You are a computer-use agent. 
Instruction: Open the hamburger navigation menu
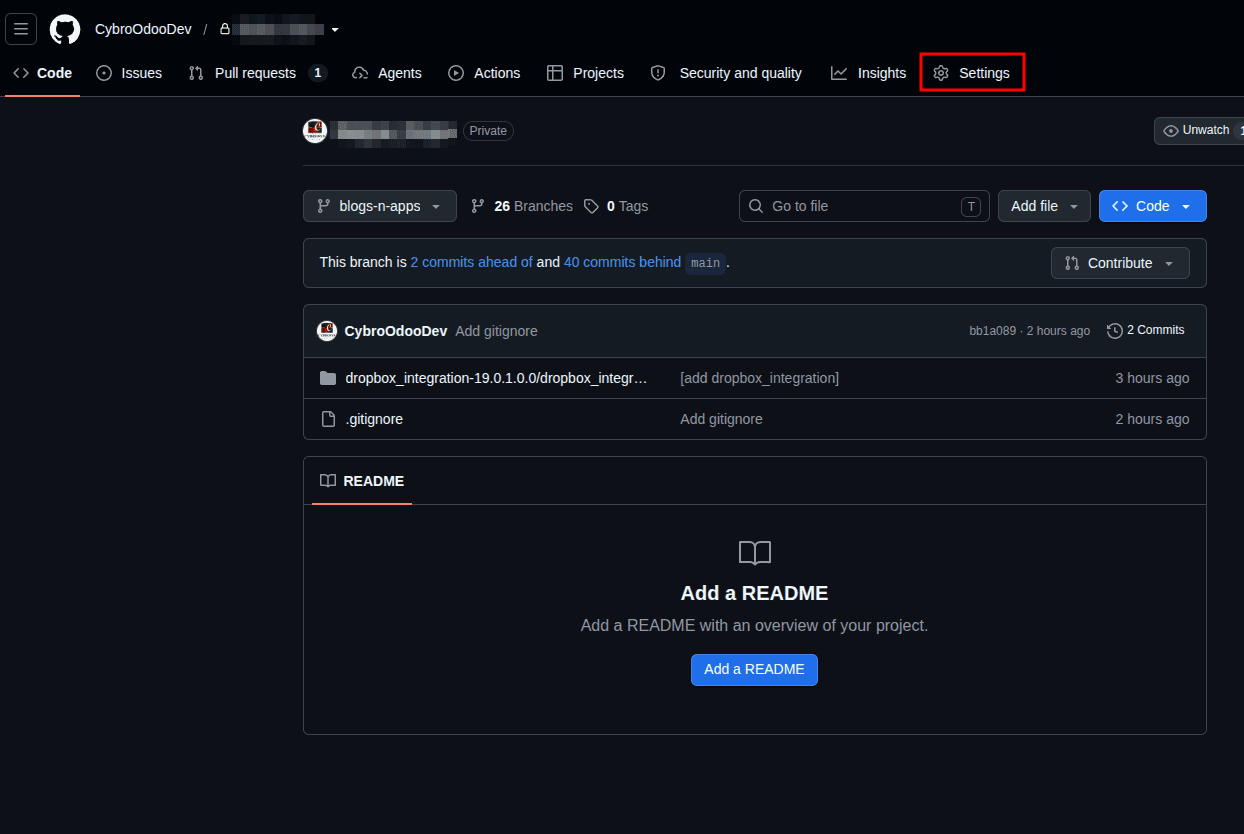21,29
